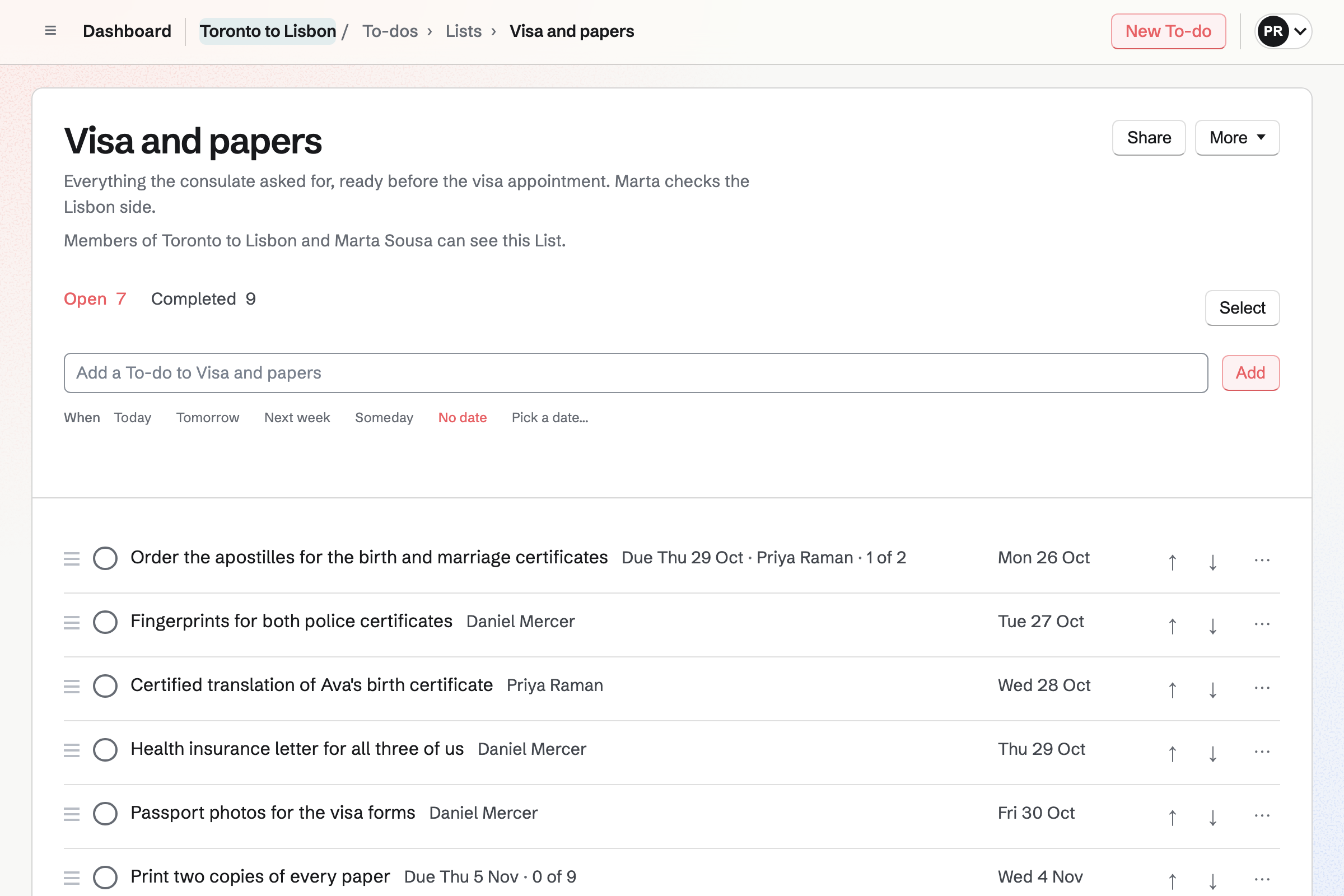Open options for Certified translation to-do

[1262, 688]
